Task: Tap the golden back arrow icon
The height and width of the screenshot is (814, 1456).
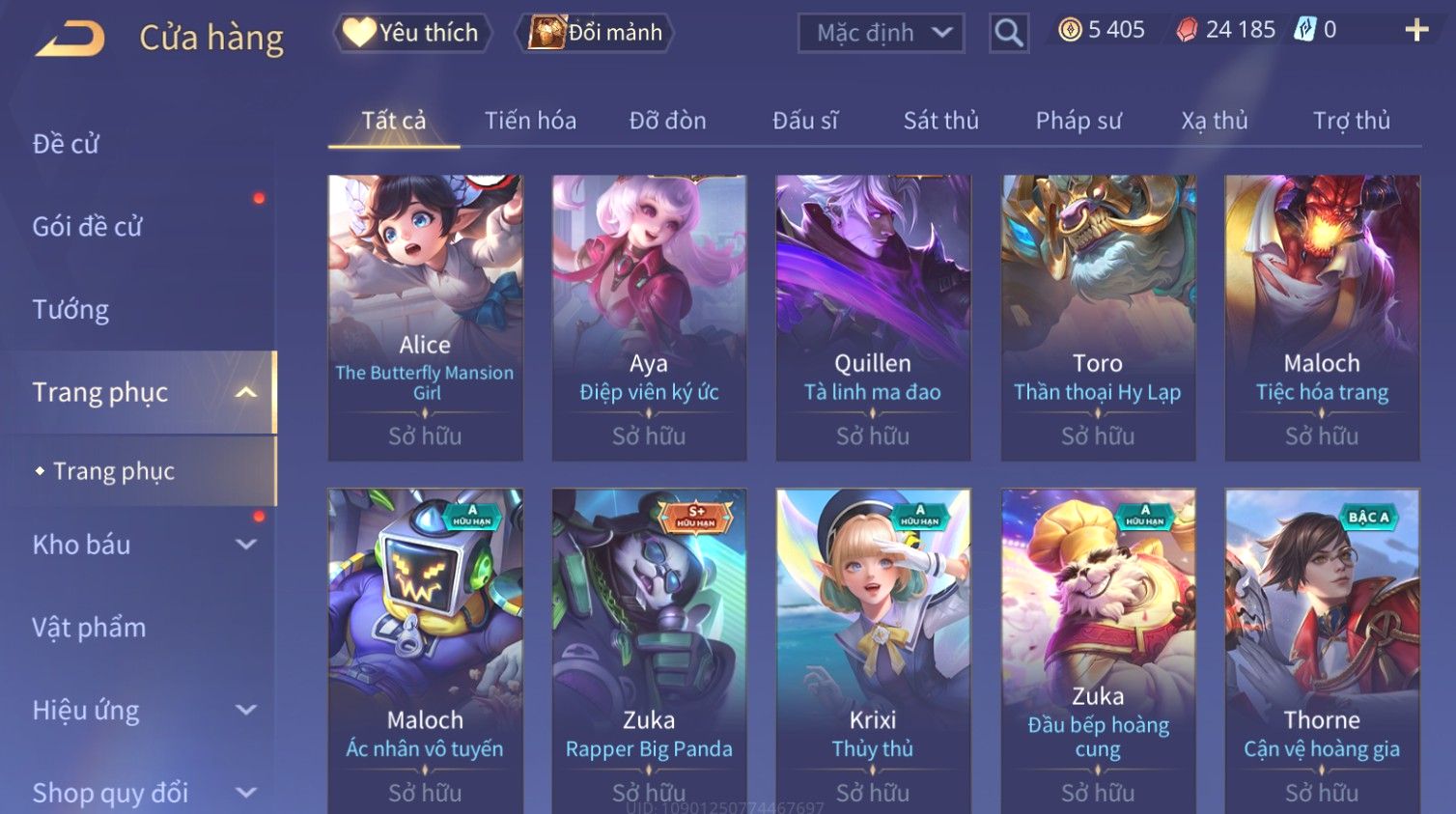Action: coord(70,39)
